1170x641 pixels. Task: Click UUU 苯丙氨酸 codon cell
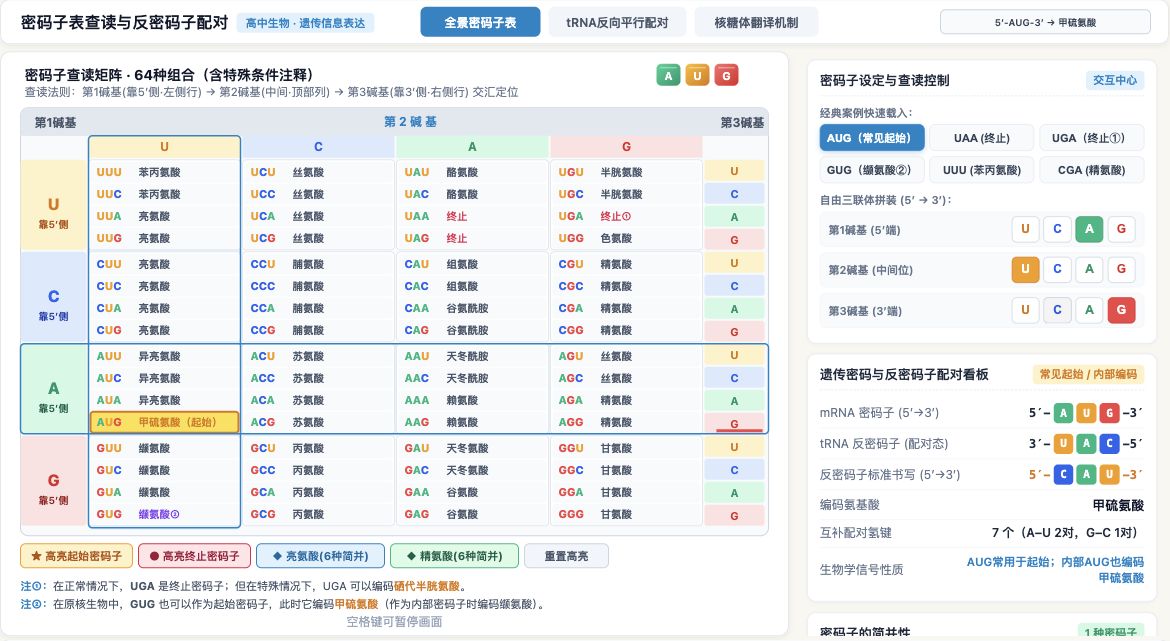click(x=164, y=172)
